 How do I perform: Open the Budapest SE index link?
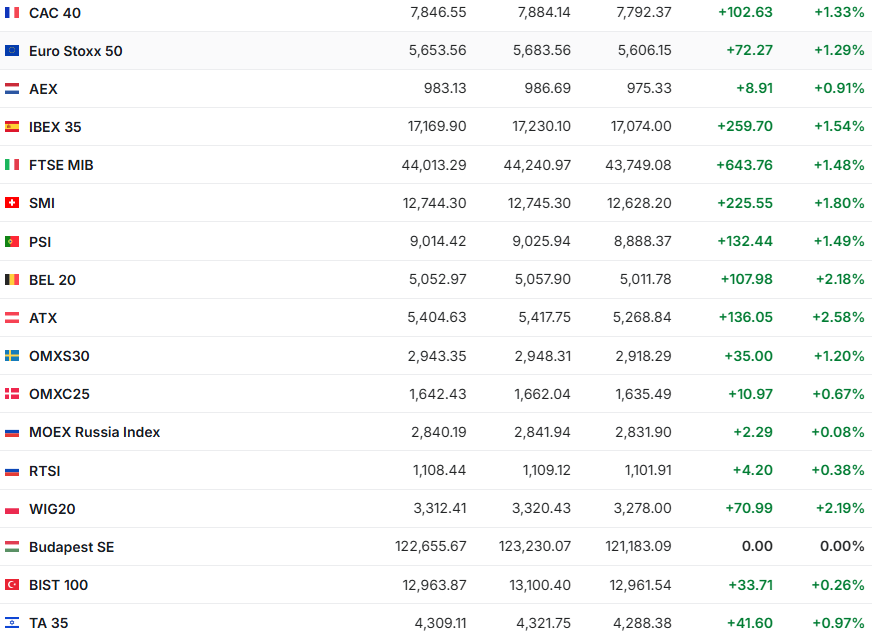(71, 547)
